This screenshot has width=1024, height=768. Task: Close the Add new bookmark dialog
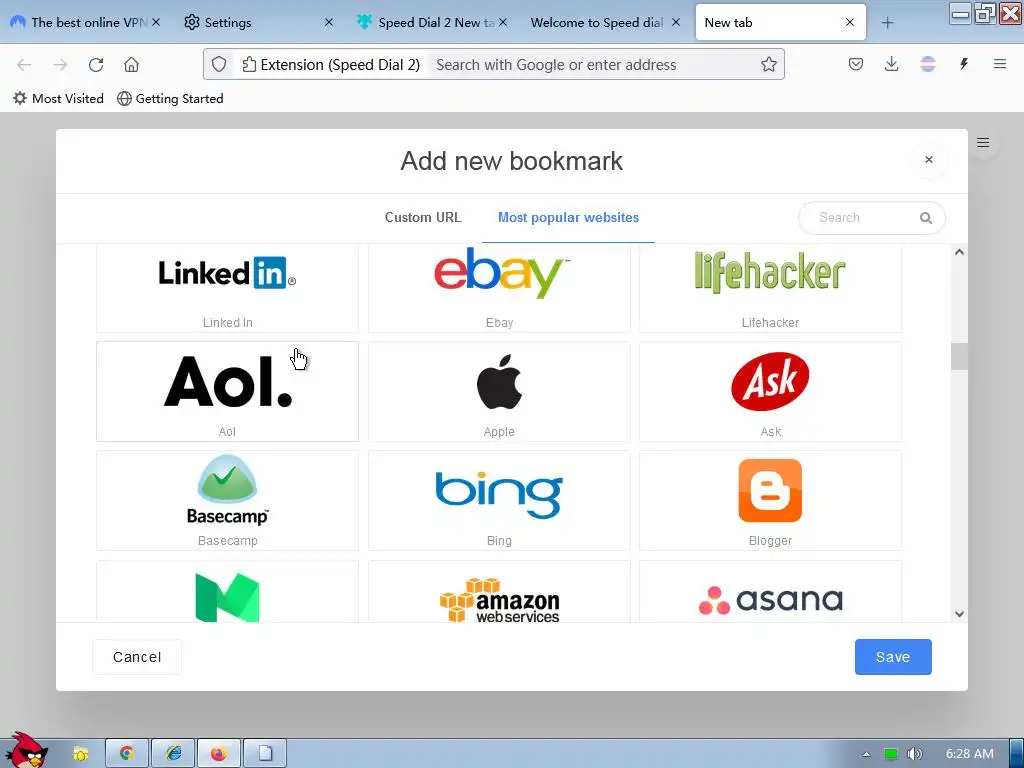[929, 159]
